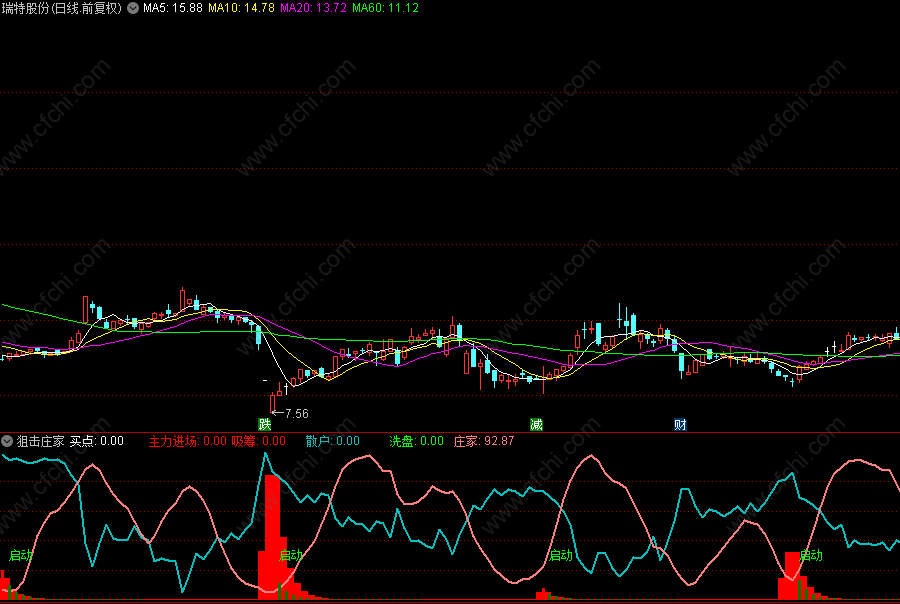
Task: Click the 买点: 0.00 value
Action: click(x=96, y=441)
